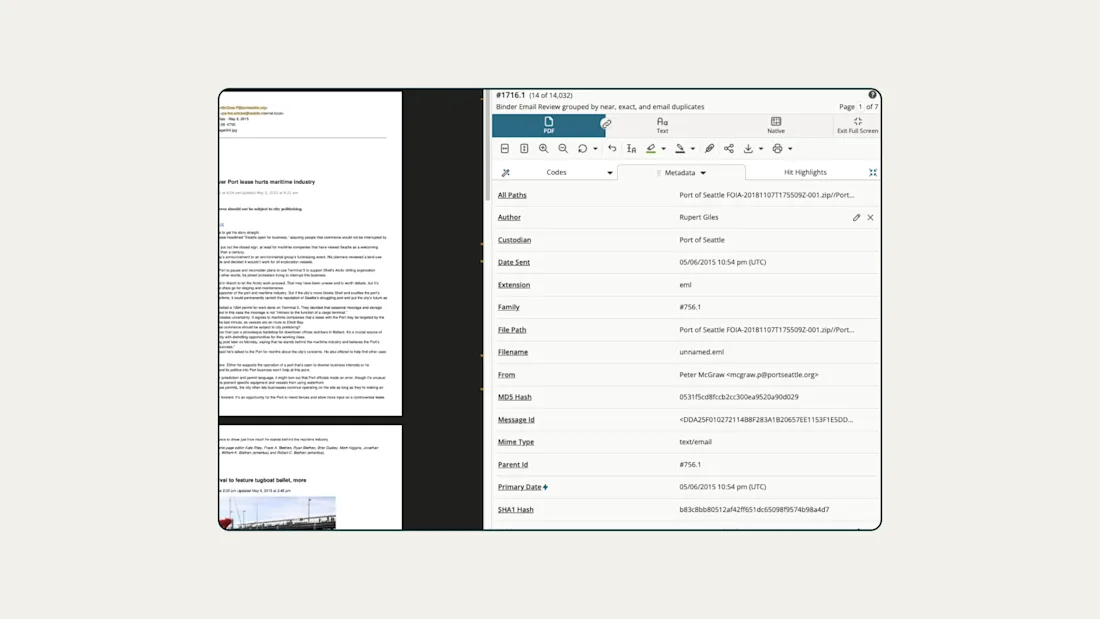Viewport: 1100px width, 619px height.
Task: Click the Primary Date field label
Action: pos(520,487)
